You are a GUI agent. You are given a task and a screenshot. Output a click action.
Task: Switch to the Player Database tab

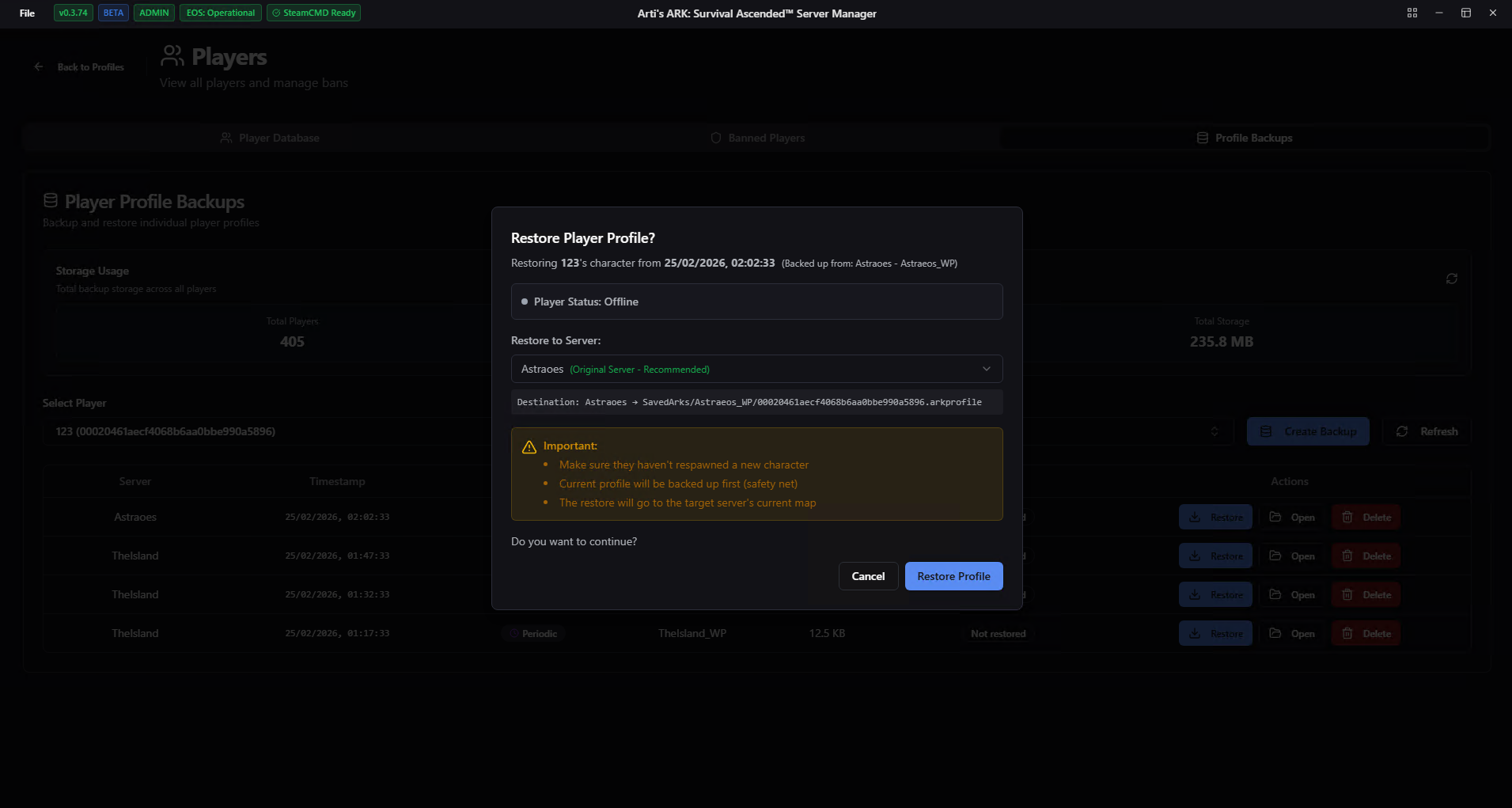coord(270,138)
